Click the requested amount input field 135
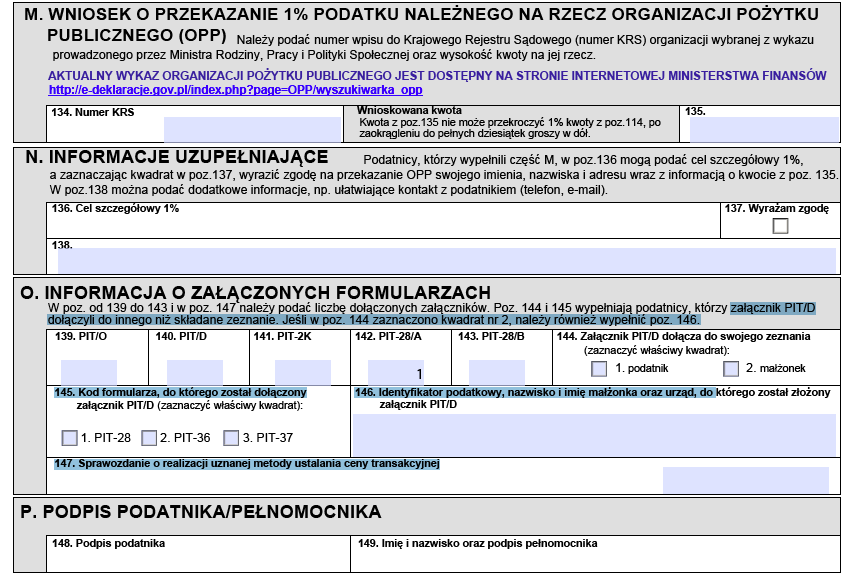The image size is (855, 577). (x=764, y=130)
